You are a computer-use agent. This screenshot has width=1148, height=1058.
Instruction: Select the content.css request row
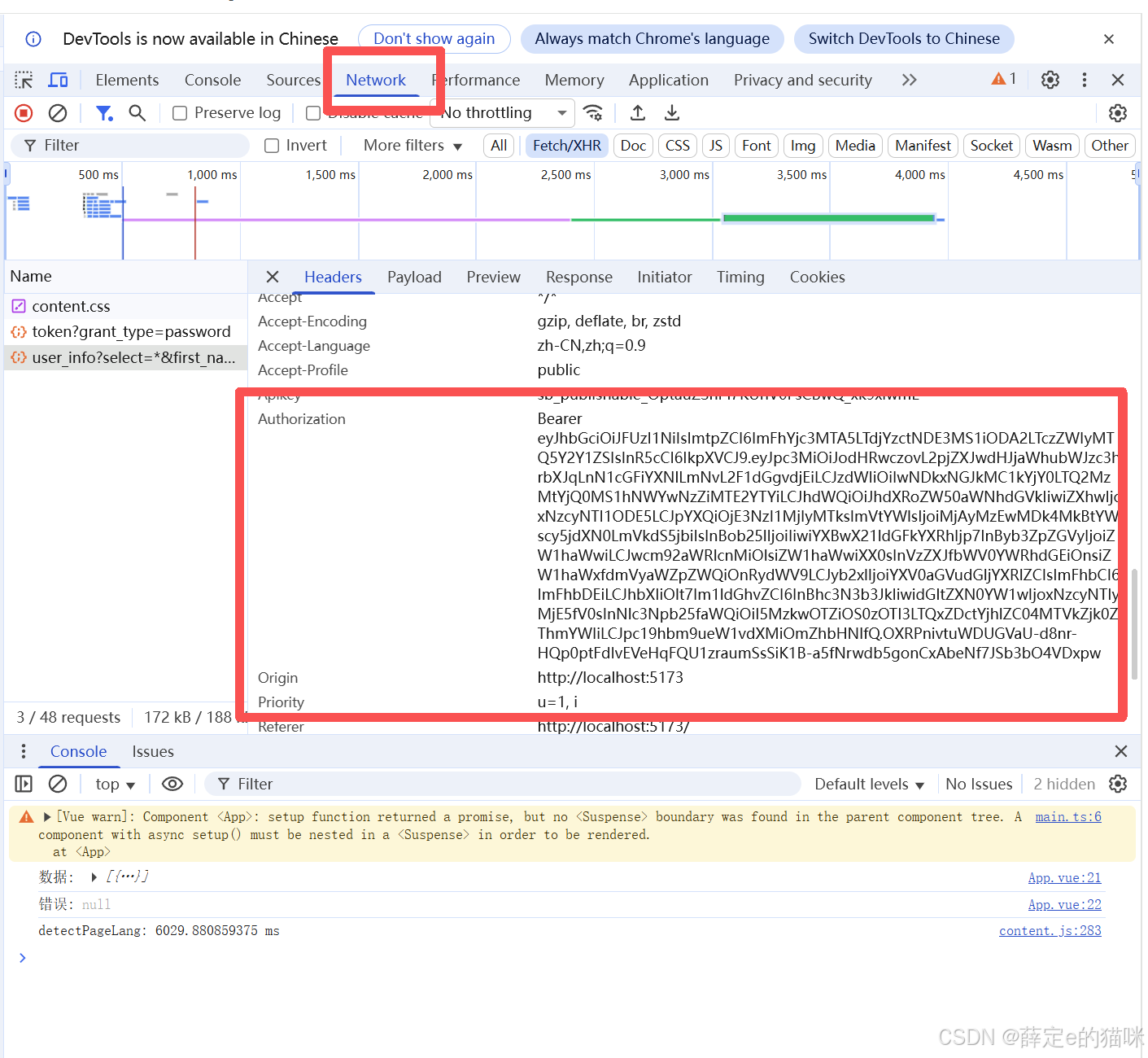coord(125,306)
